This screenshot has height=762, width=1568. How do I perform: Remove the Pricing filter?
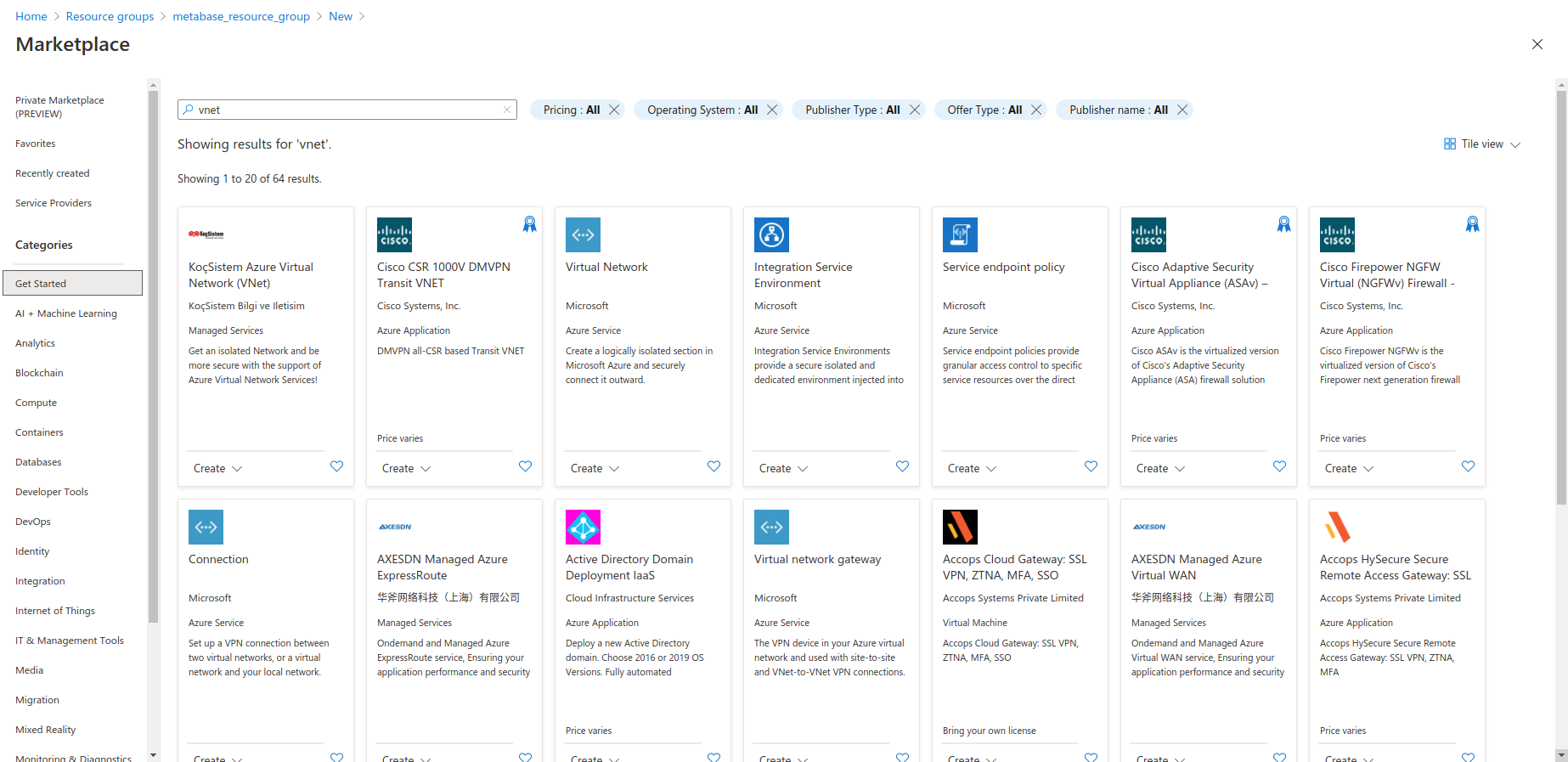tap(614, 110)
